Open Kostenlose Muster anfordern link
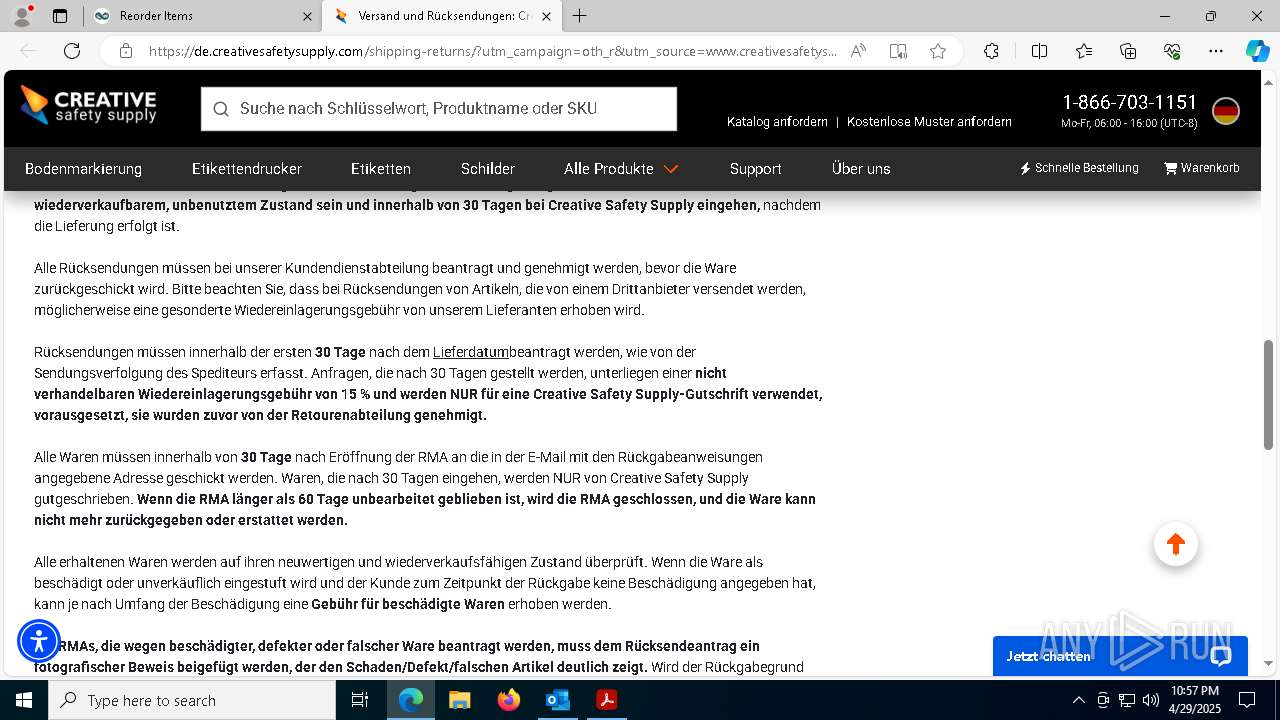This screenshot has height=720, width=1280. [x=929, y=122]
